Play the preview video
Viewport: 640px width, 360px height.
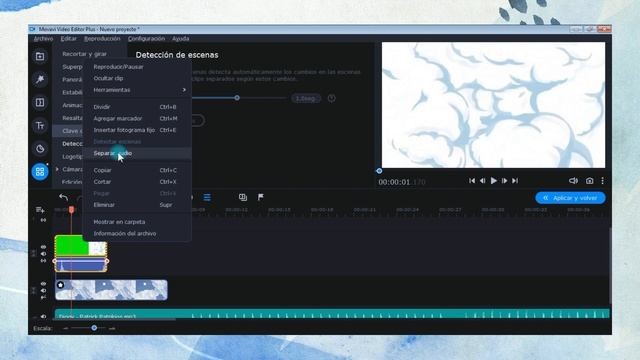493,180
